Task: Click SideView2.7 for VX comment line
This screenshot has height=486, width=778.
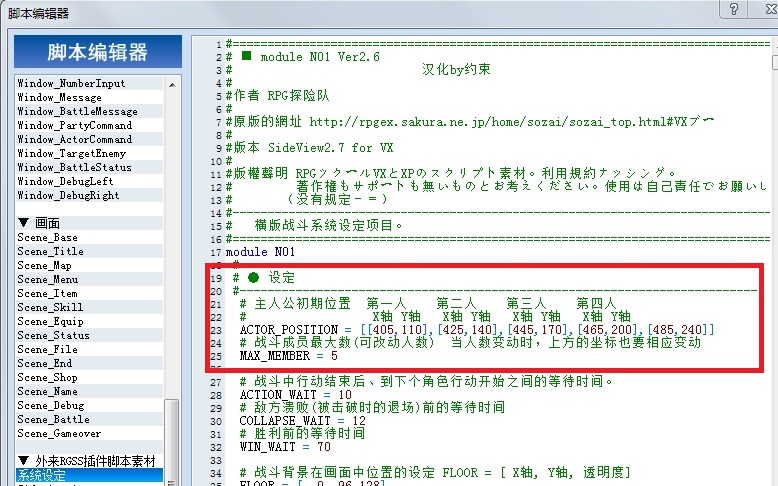Action: pyautogui.click(x=310, y=147)
